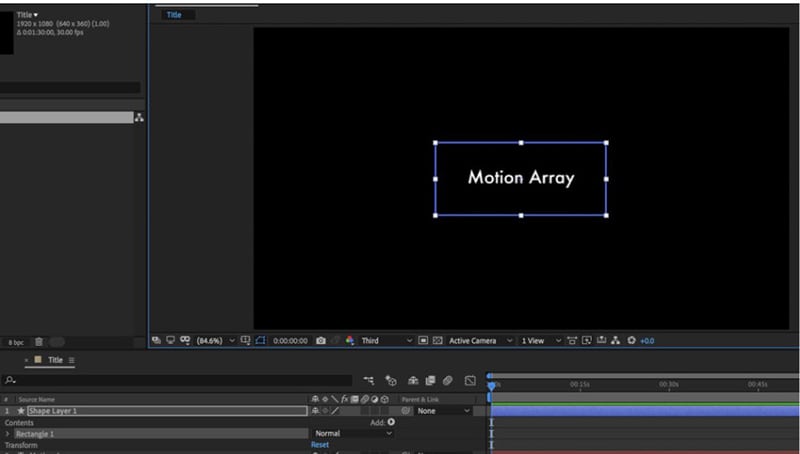Toggle the Draft 3D icon

pyautogui.click(x=391, y=380)
